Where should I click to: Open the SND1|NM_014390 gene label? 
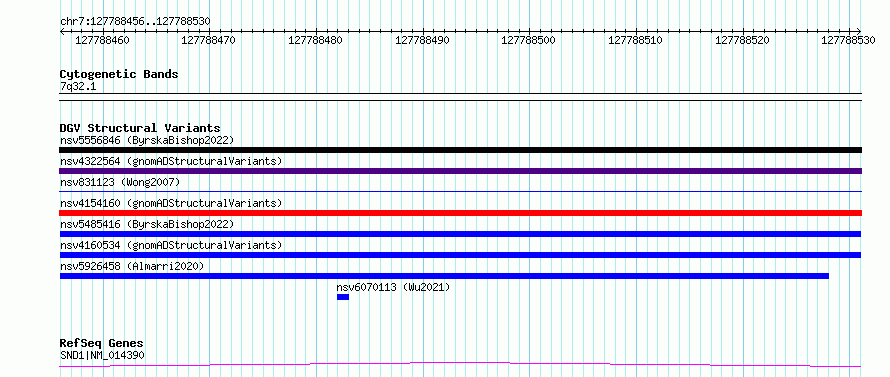click(x=102, y=356)
